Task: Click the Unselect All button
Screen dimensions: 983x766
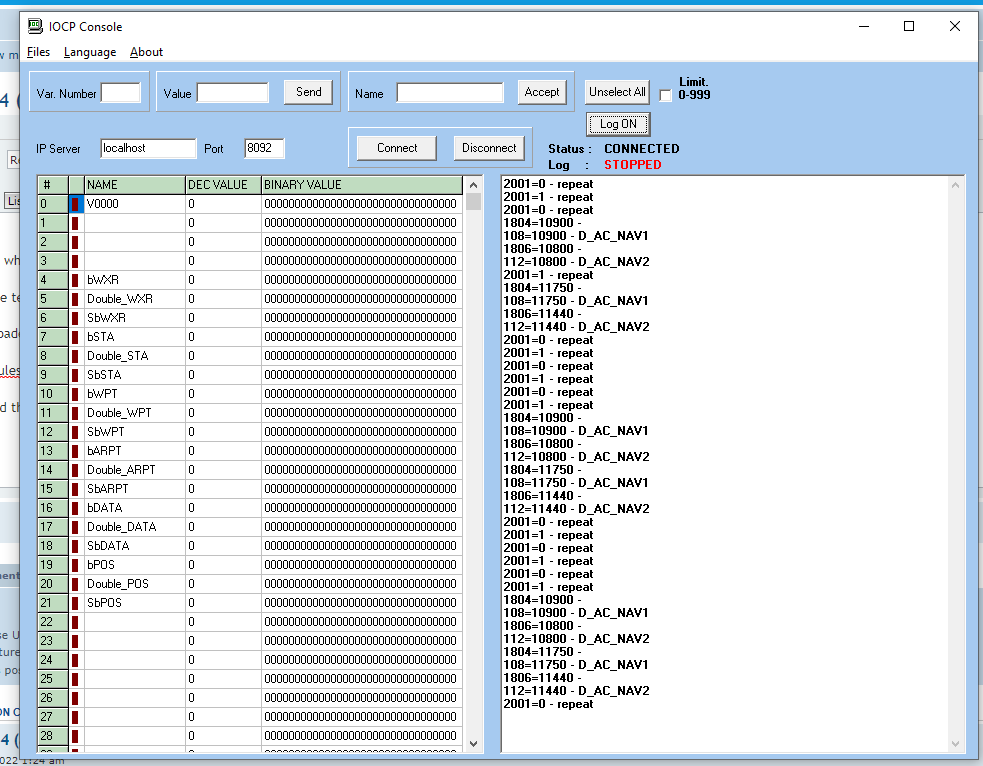Action: coord(617,92)
